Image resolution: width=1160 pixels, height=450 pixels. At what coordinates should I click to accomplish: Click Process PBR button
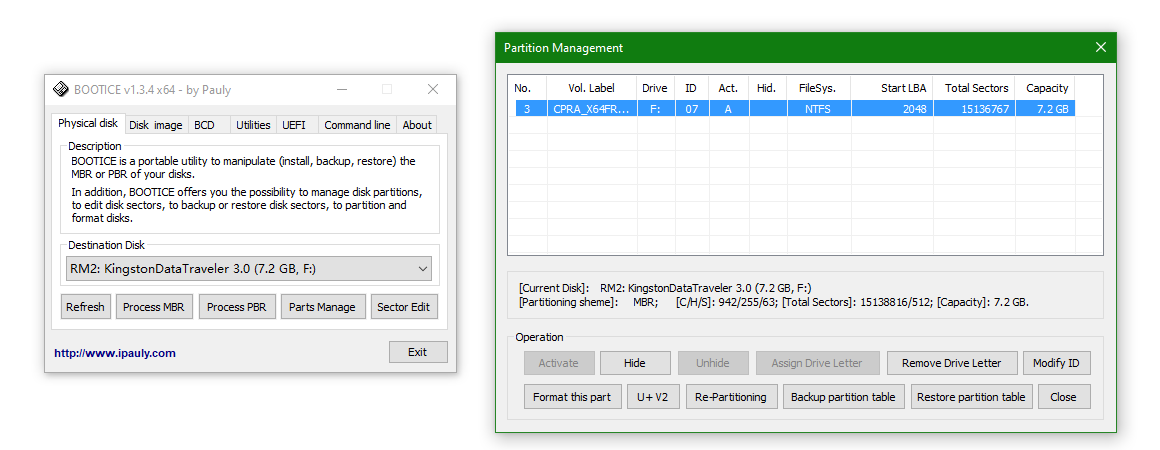pyautogui.click(x=237, y=307)
